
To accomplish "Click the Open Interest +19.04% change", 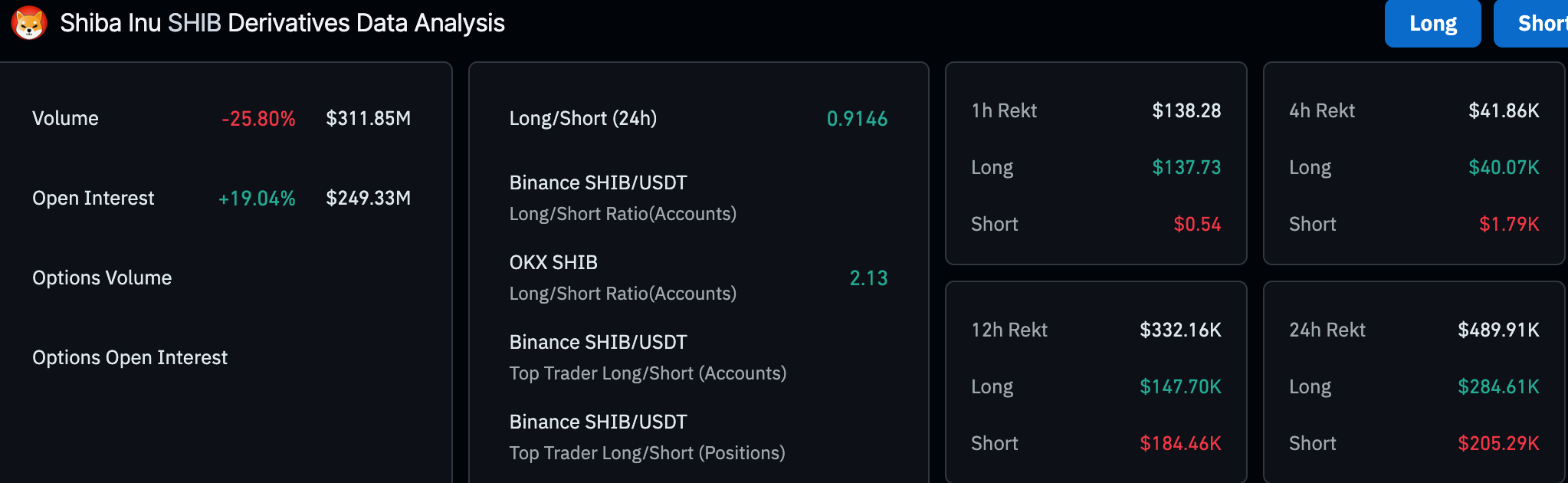I will (257, 198).
